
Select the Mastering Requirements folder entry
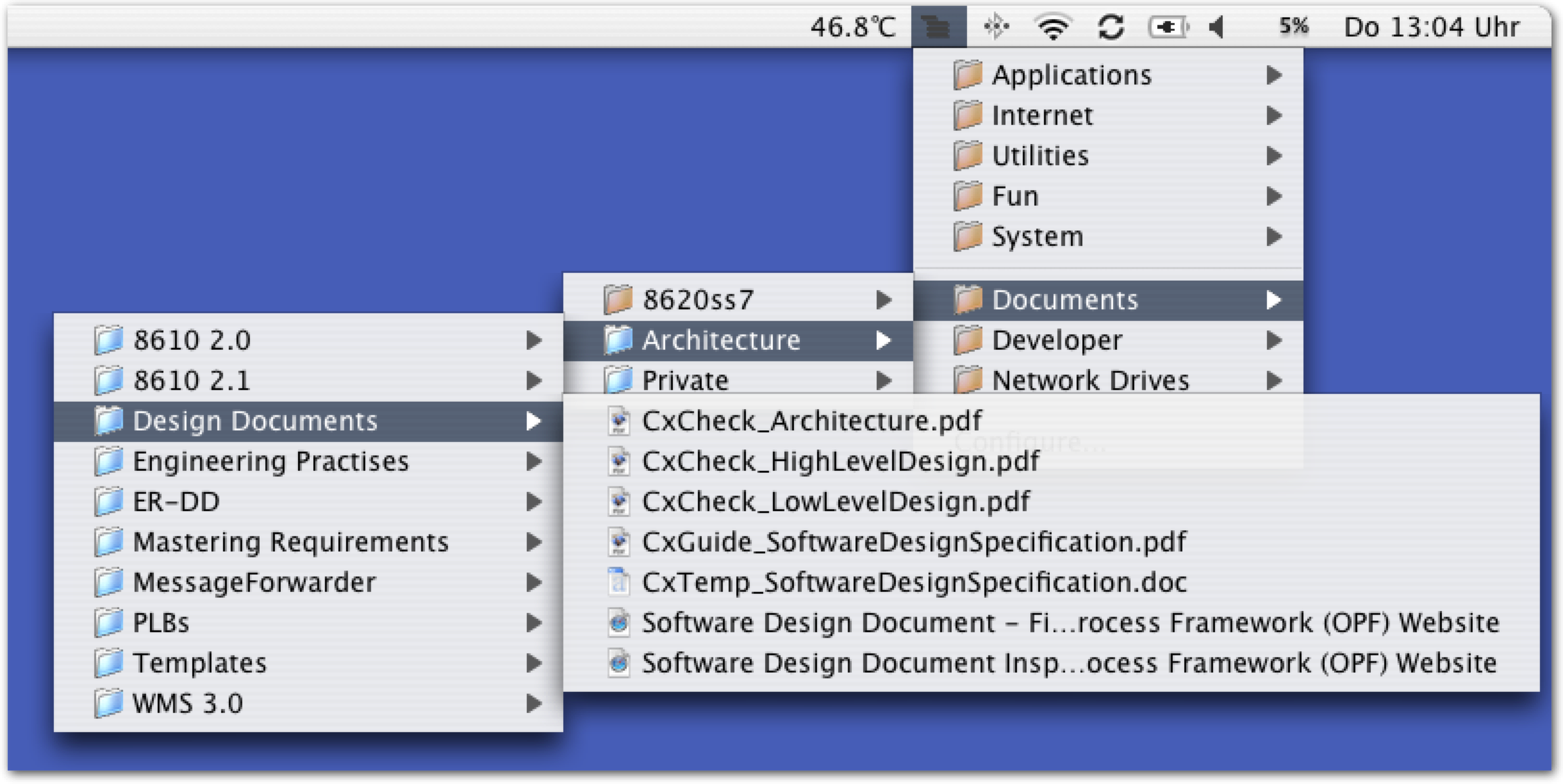click(x=290, y=542)
